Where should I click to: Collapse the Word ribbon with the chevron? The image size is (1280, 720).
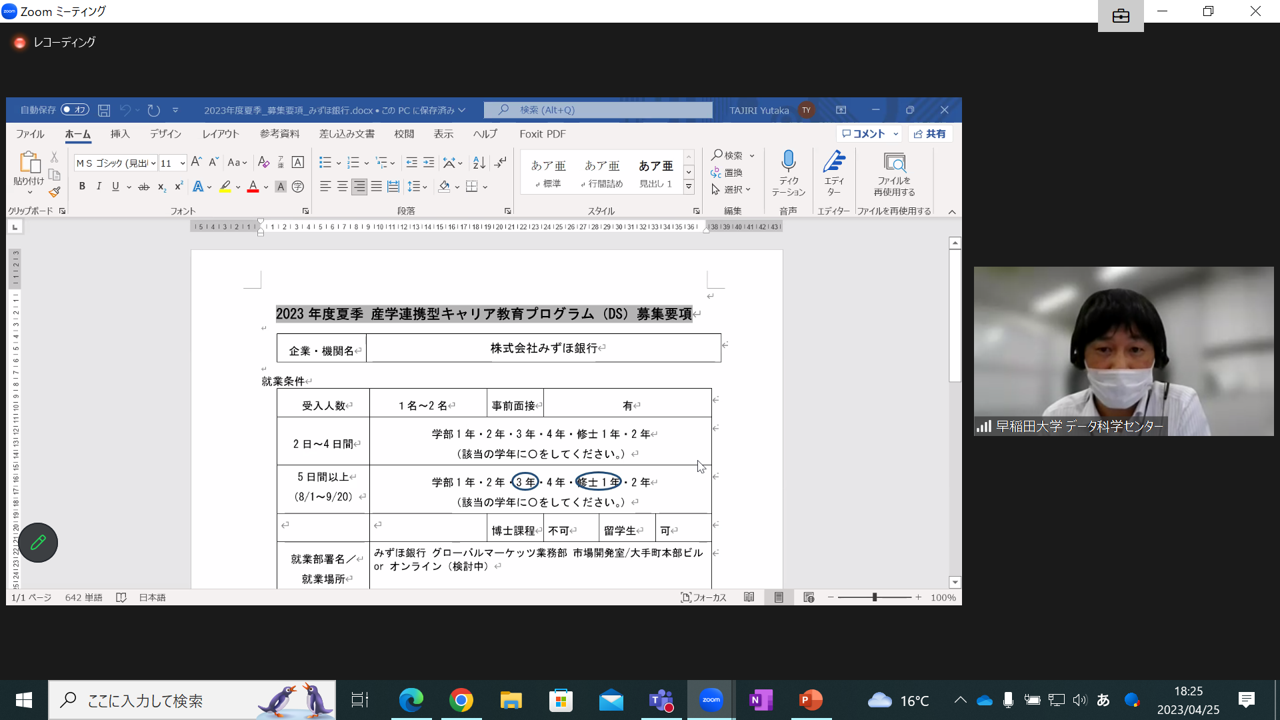(952, 212)
